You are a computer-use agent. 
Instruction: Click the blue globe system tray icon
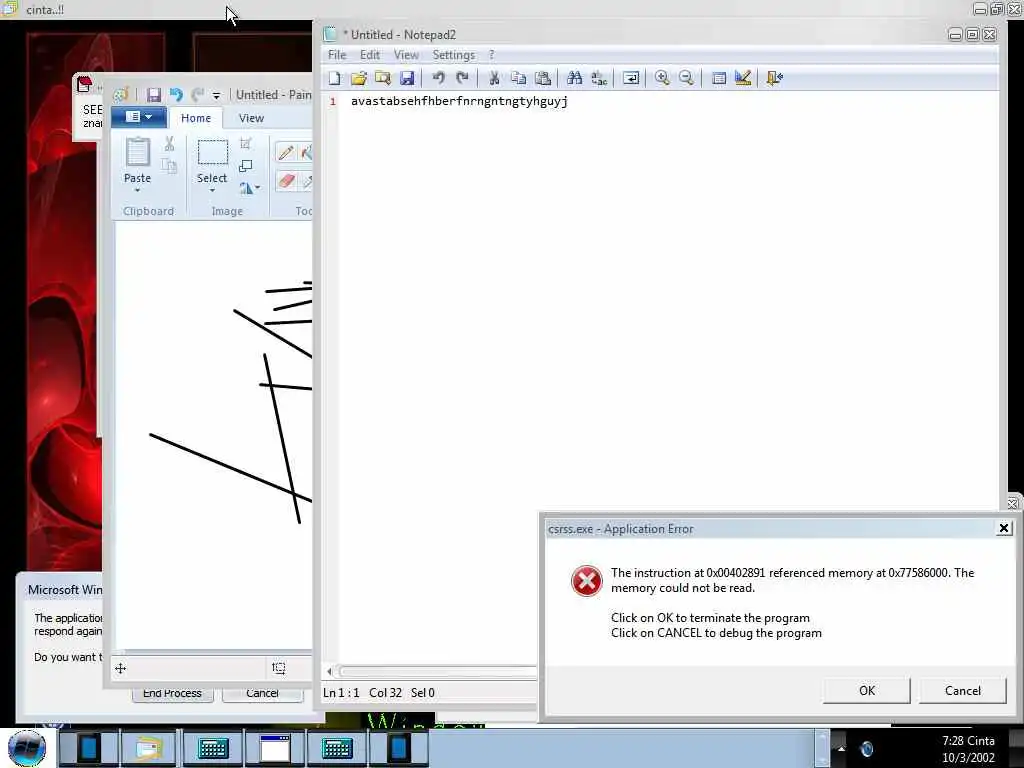pos(867,749)
